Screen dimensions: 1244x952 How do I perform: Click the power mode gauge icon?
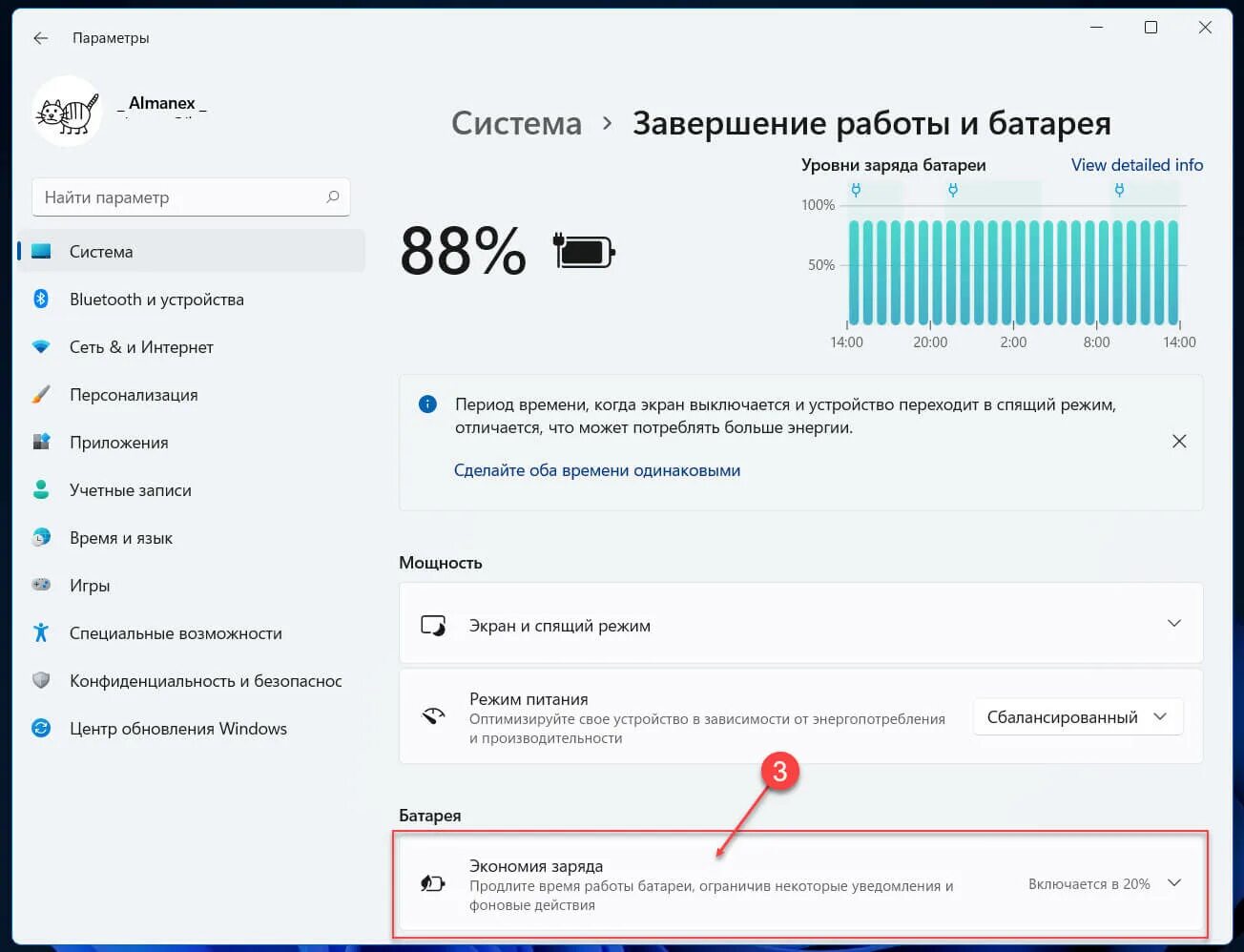pos(433,716)
